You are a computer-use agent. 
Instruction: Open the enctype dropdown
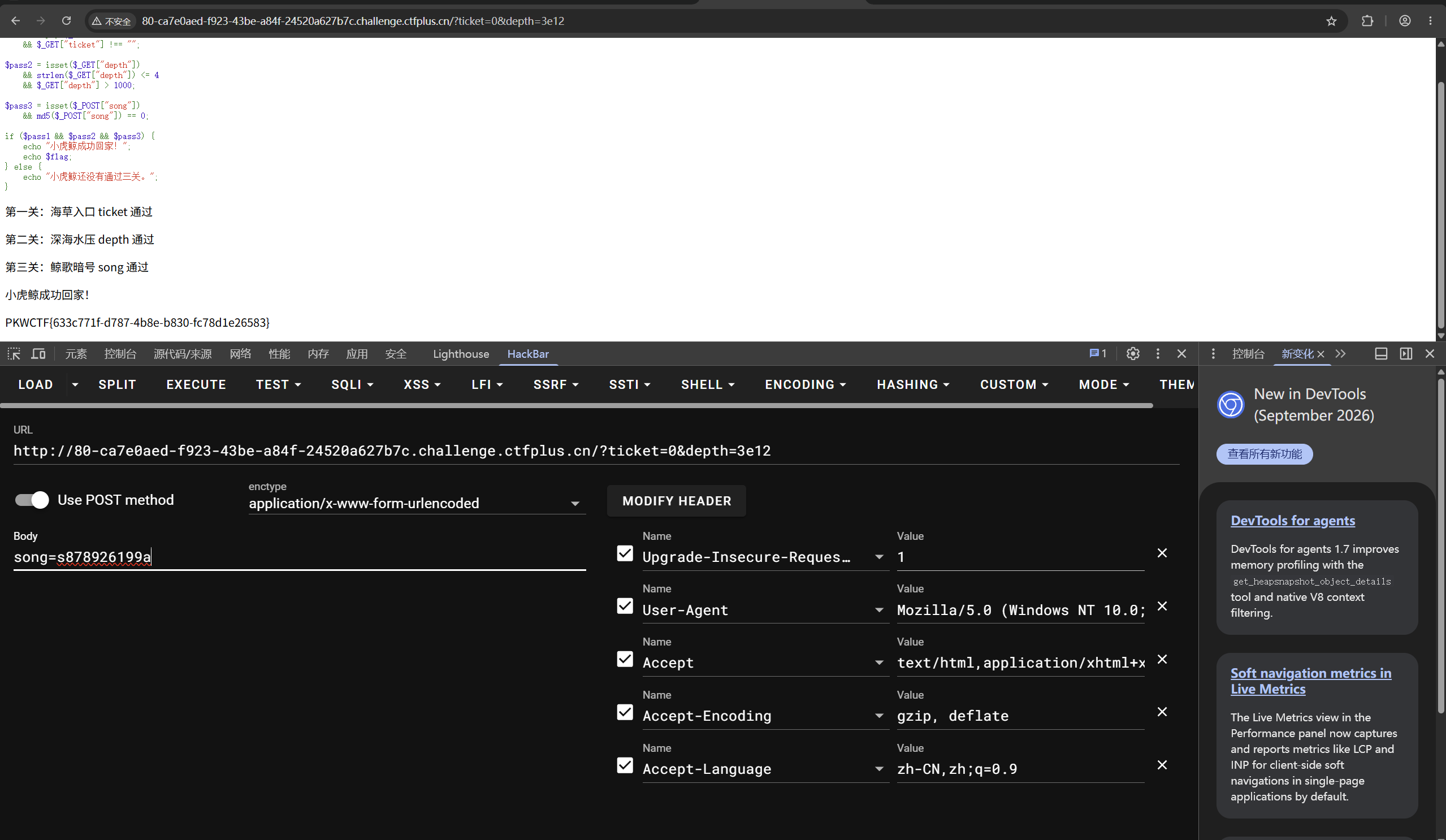click(x=417, y=503)
